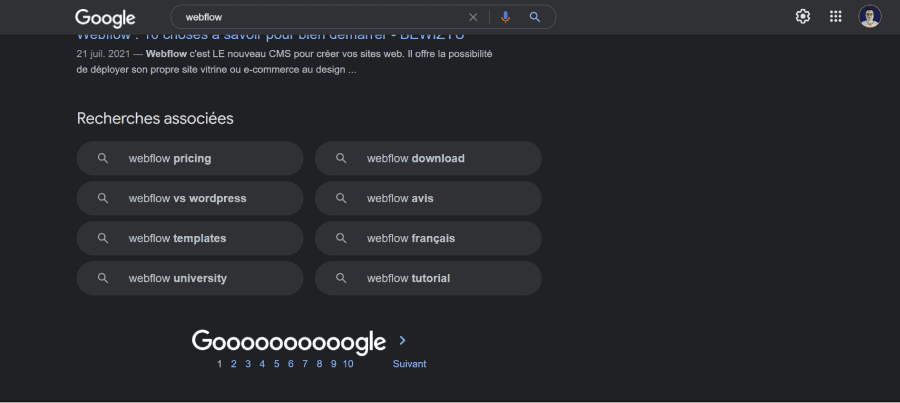The width and height of the screenshot is (900, 403).
Task: Search related term webflow français
Action: click(x=428, y=239)
